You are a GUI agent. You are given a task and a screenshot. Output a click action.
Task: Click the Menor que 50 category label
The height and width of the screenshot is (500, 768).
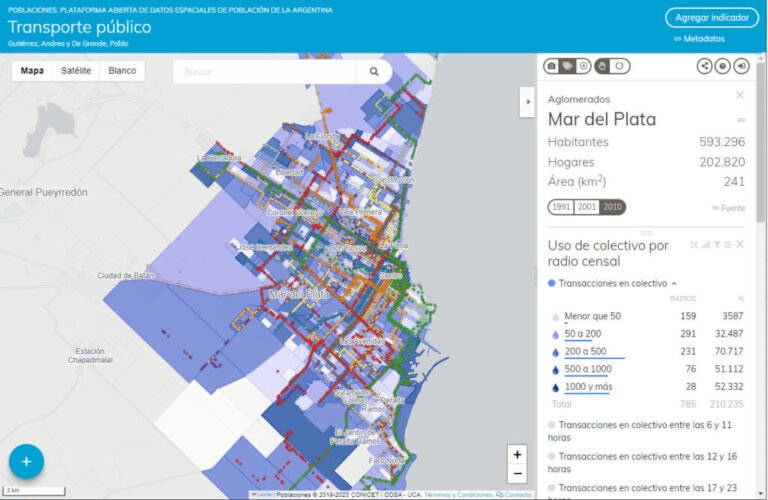coord(593,316)
